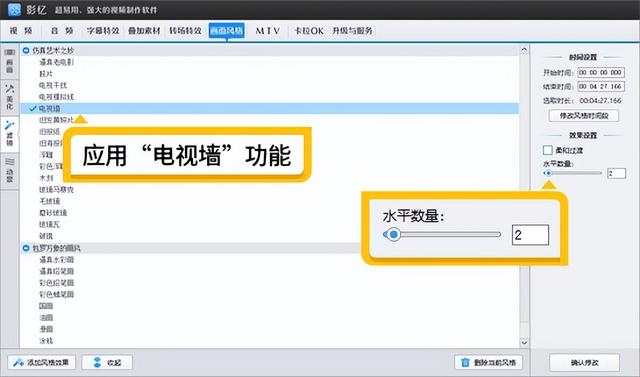This screenshot has width=640, height=377.
Task: Choose the 彩色蜡笔画 style
Action: coord(56,294)
